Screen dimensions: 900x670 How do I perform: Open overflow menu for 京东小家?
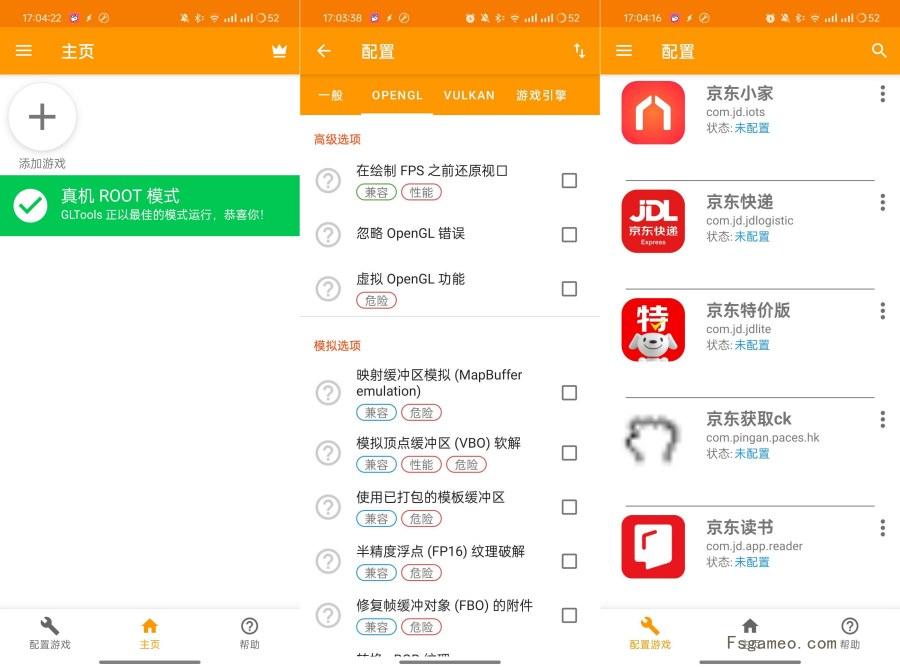pyautogui.click(x=882, y=94)
